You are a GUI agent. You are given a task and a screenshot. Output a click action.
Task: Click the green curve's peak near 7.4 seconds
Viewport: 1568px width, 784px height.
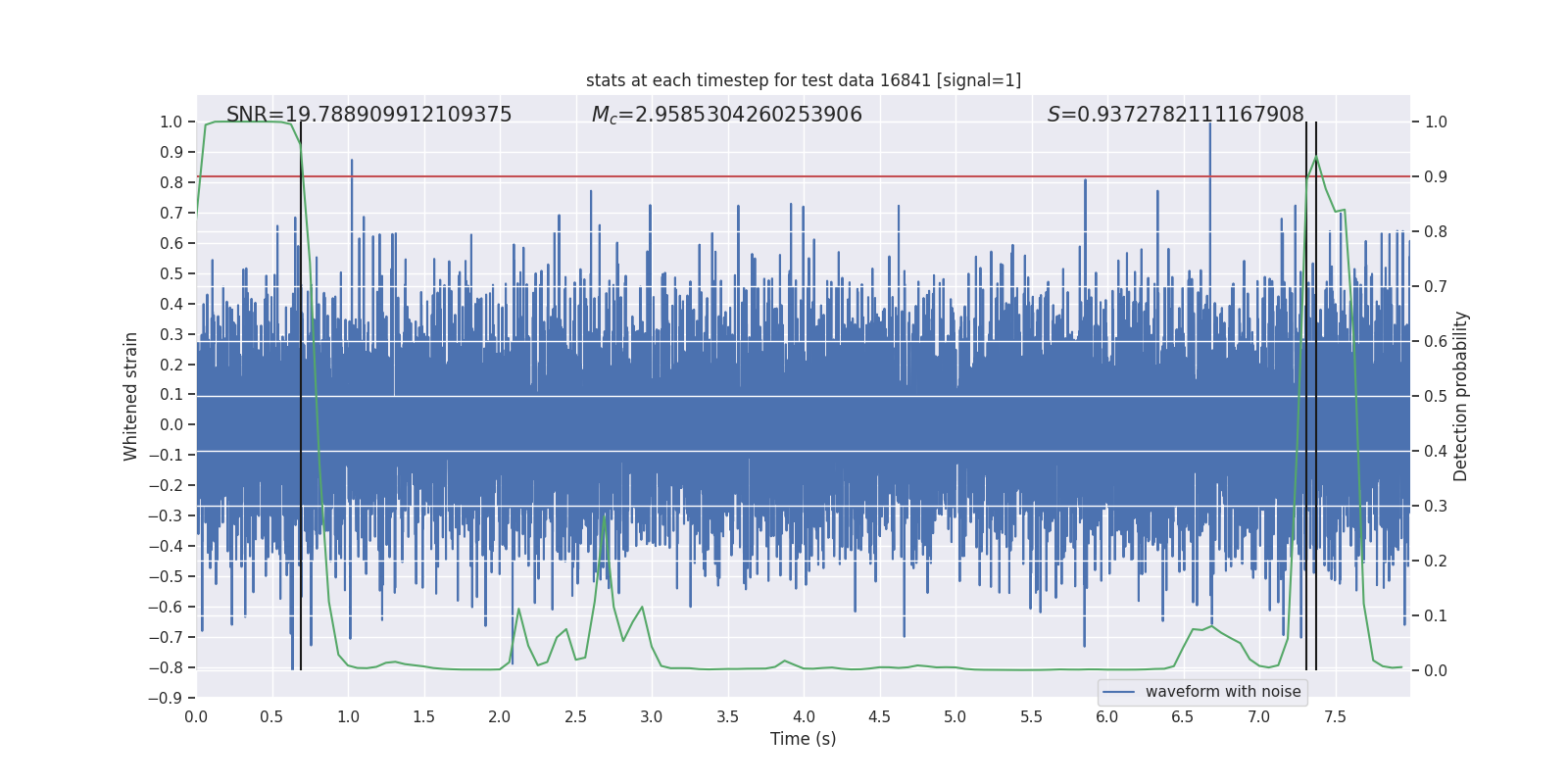(1315, 157)
